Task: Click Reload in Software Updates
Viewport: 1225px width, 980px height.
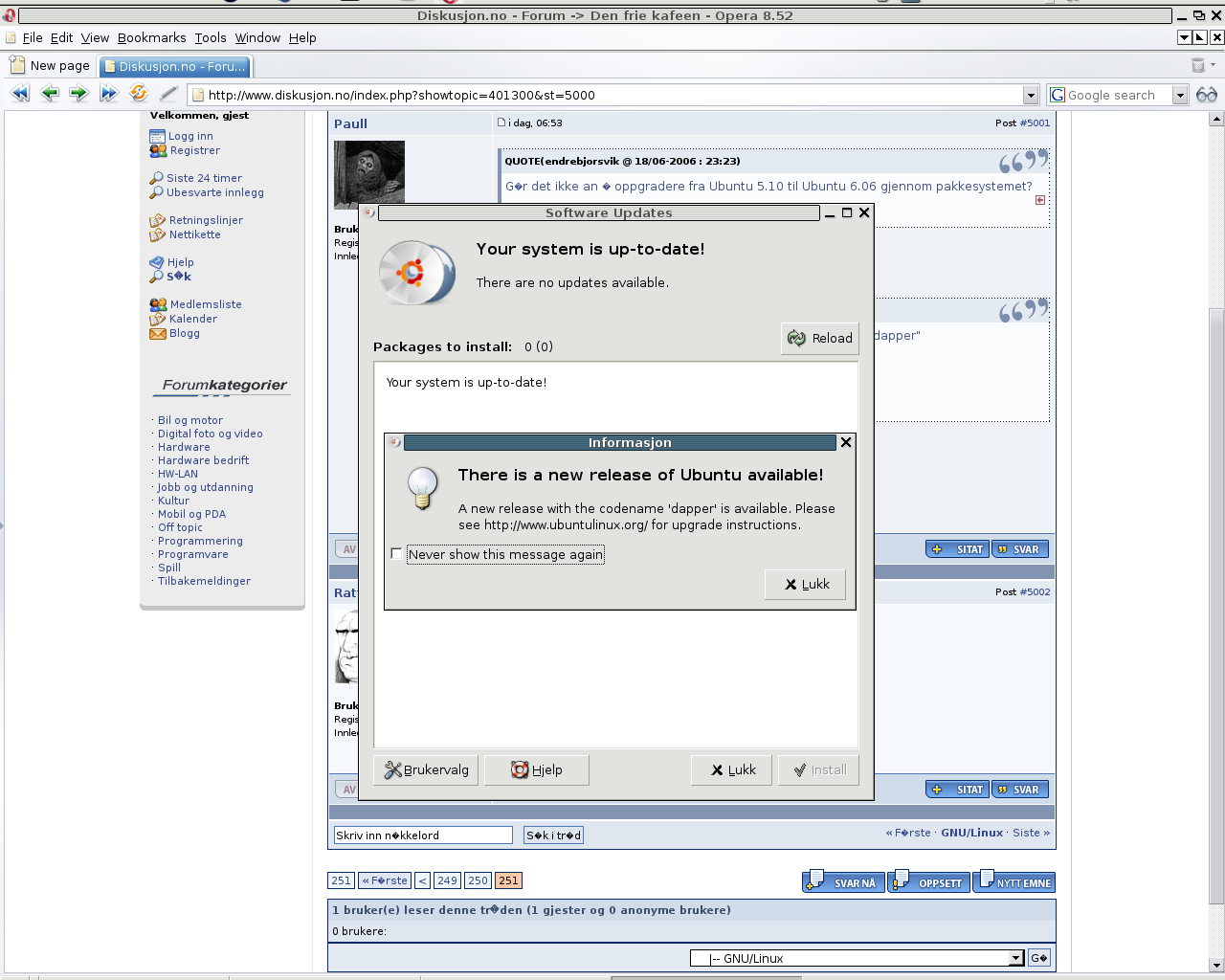Action: click(819, 338)
